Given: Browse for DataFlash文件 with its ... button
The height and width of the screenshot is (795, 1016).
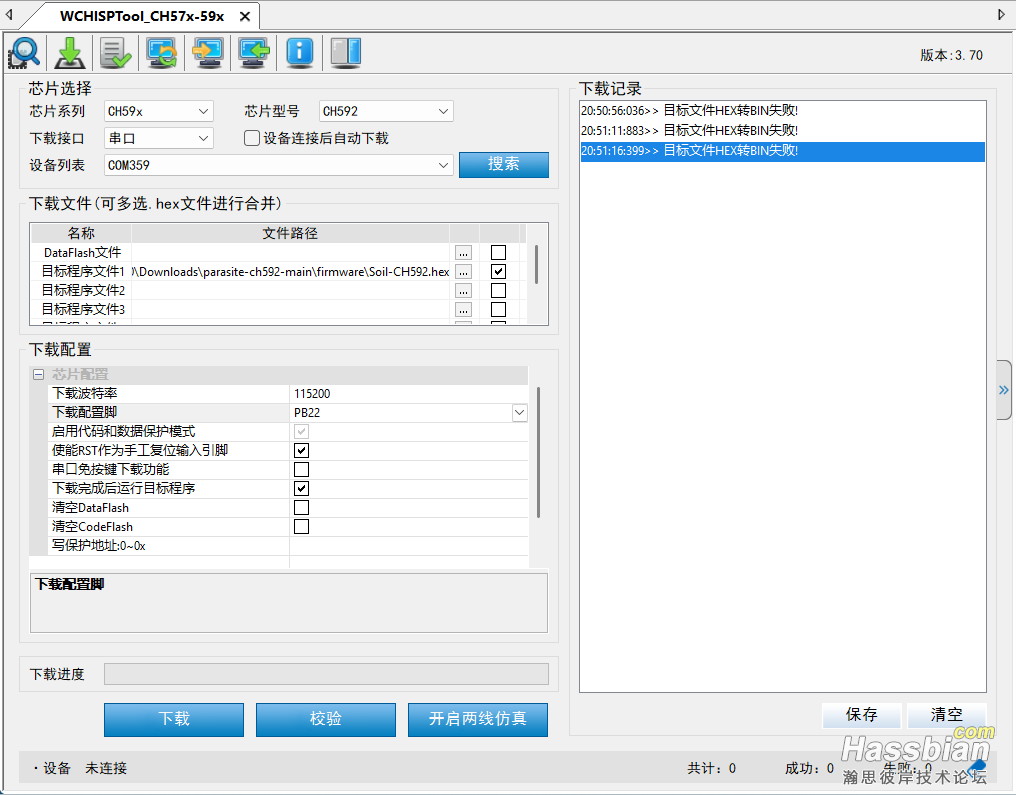Looking at the screenshot, I should 463,253.
